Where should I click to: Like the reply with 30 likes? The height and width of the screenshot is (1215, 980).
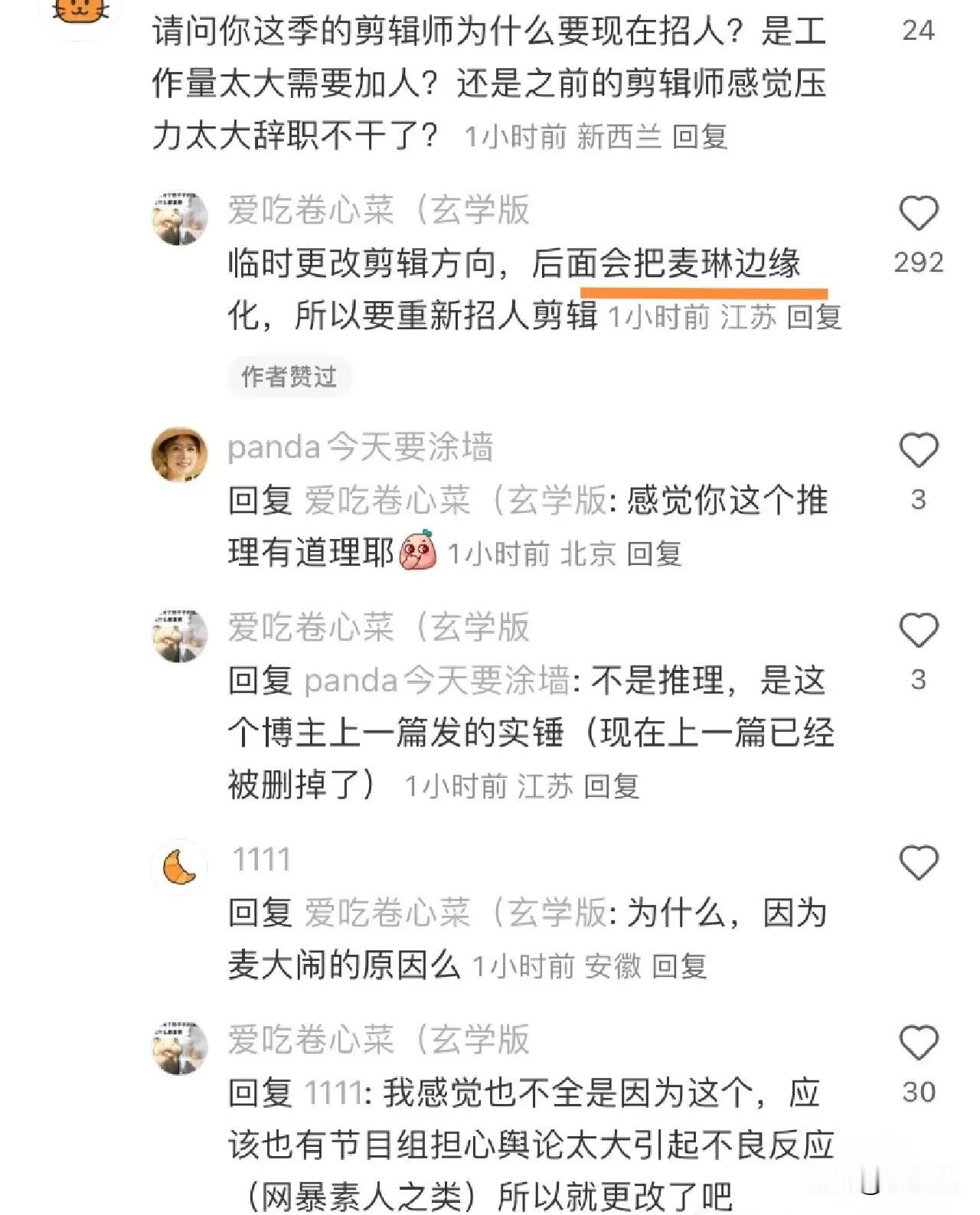919,1043
